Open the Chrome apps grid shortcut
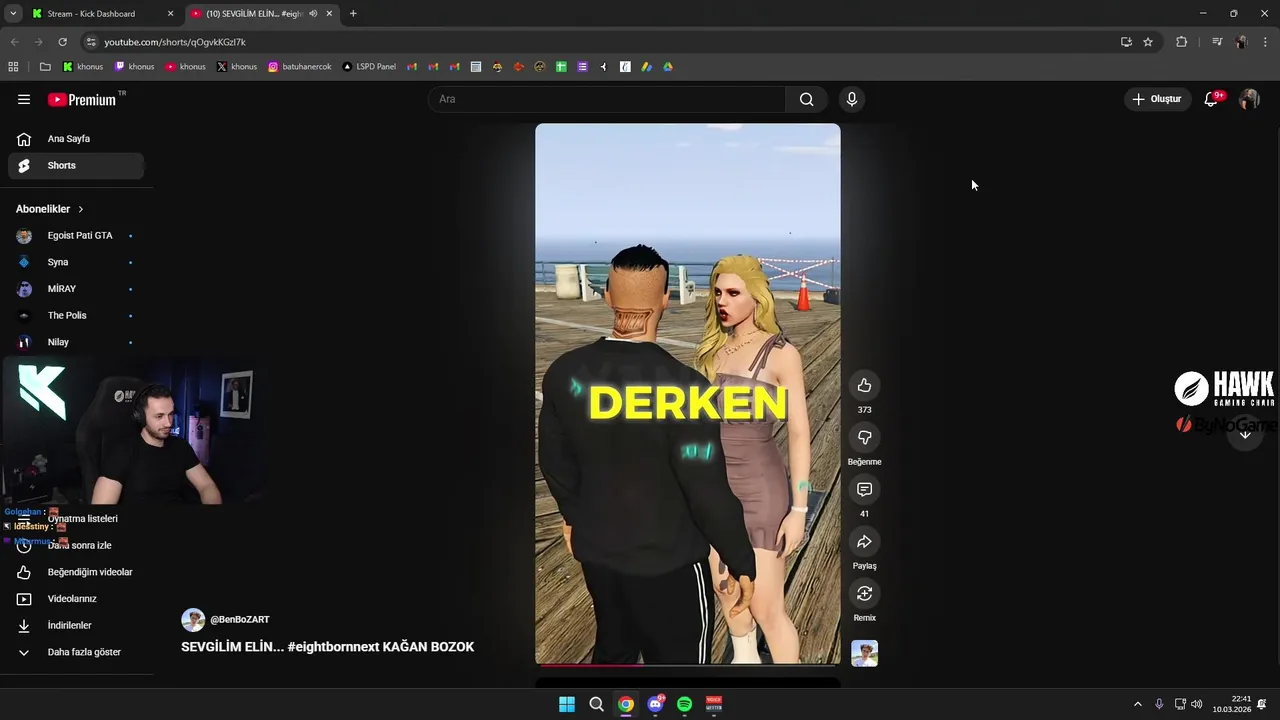The image size is (1280, 720). [x=13, y=67]
